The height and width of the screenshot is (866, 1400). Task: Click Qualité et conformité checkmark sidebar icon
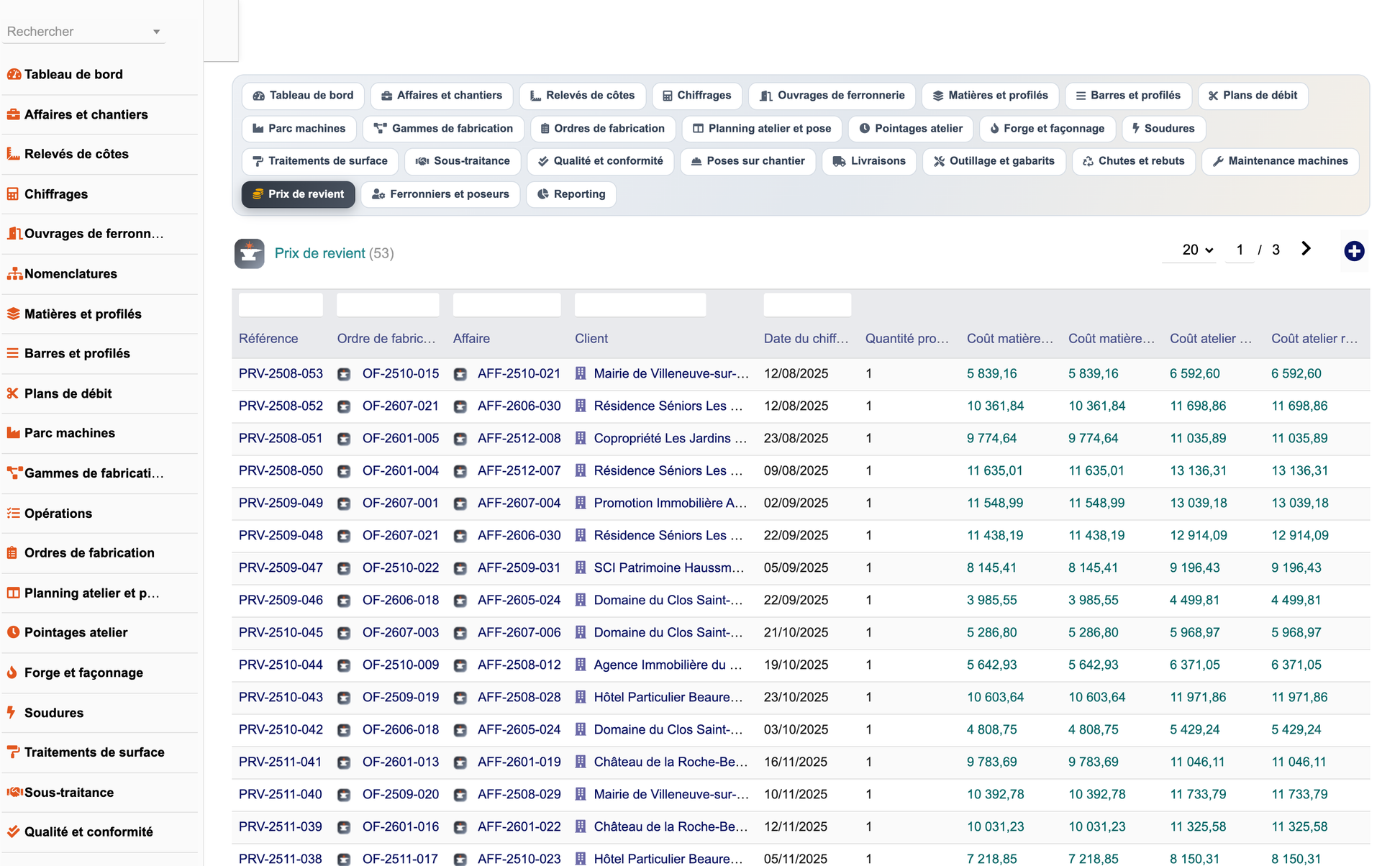pos(13,831)
